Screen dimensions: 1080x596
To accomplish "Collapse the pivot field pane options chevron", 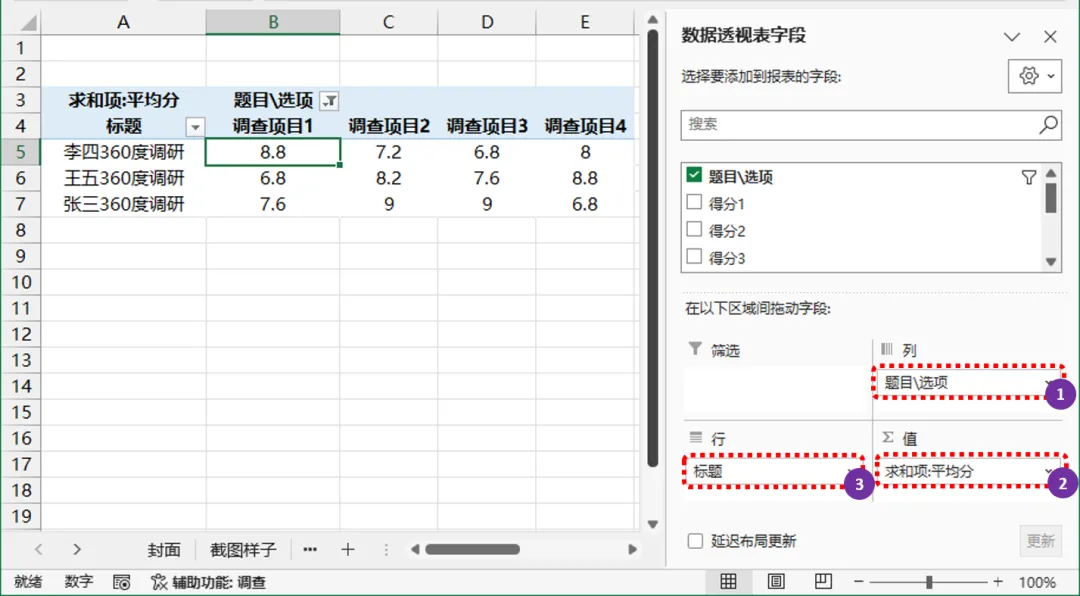I will coord(1012,37).
